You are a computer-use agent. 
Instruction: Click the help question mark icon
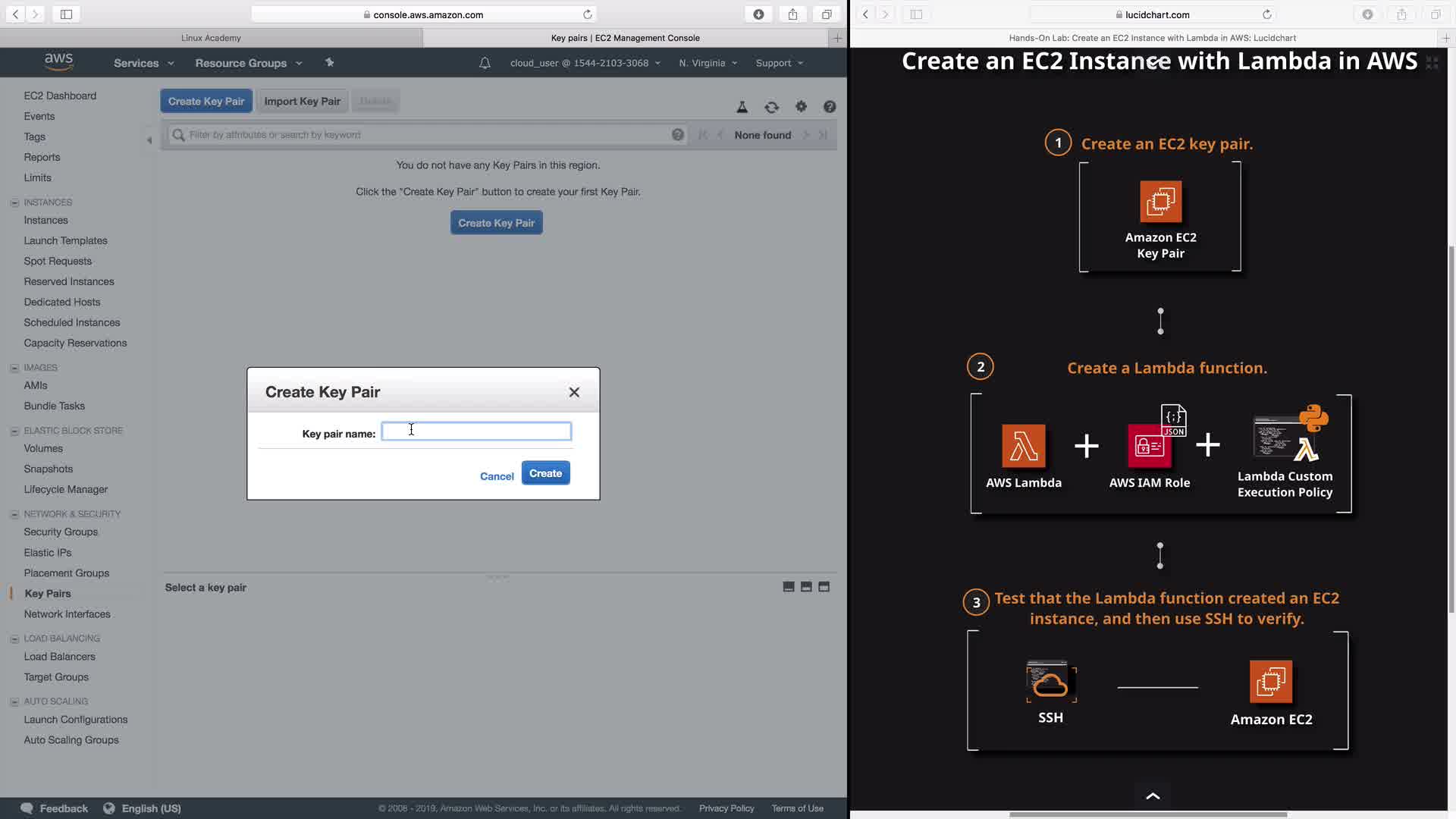coord(830,107)
